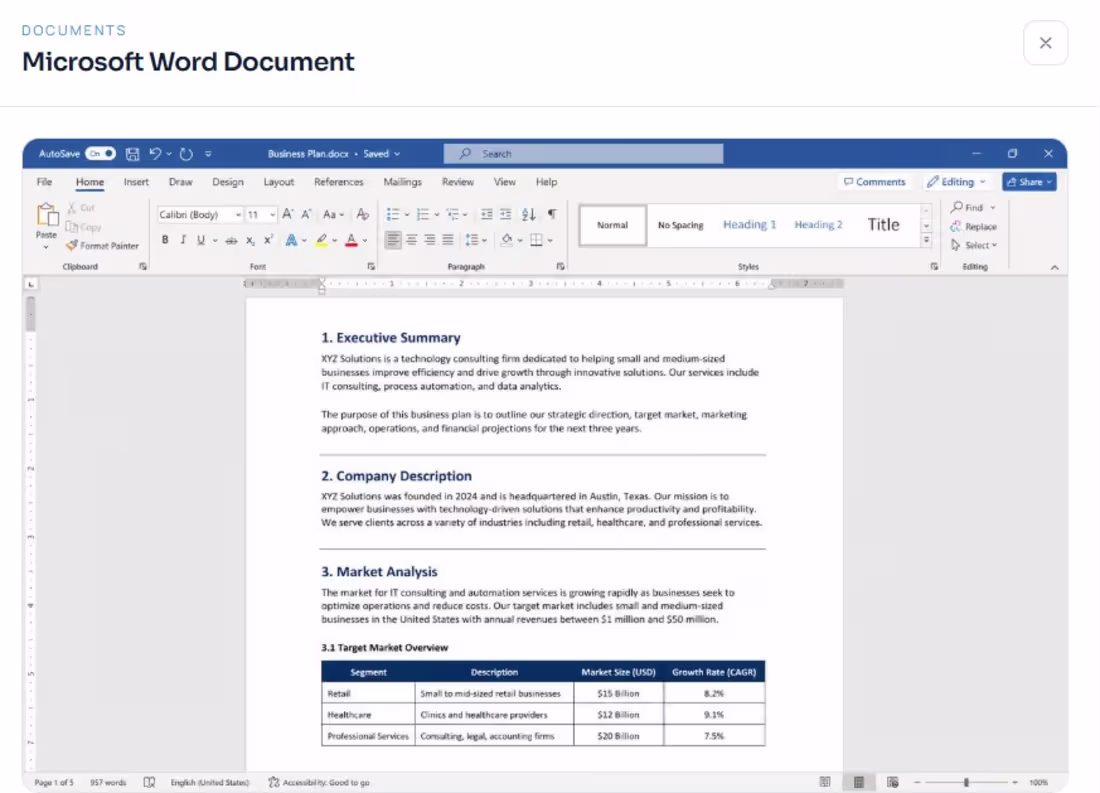
Task: Switch to Web Layout view in status bar
Action: [x=892, y=782]
